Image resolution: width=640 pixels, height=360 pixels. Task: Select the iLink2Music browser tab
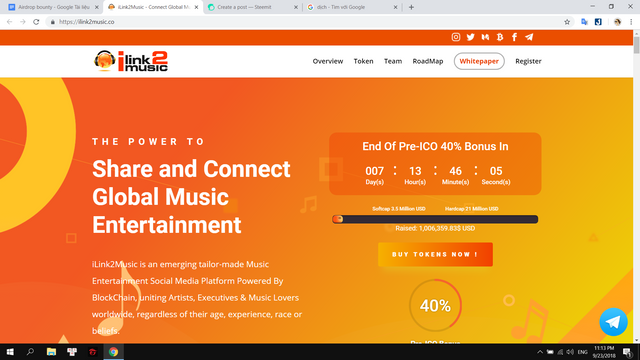pos(153,7)
